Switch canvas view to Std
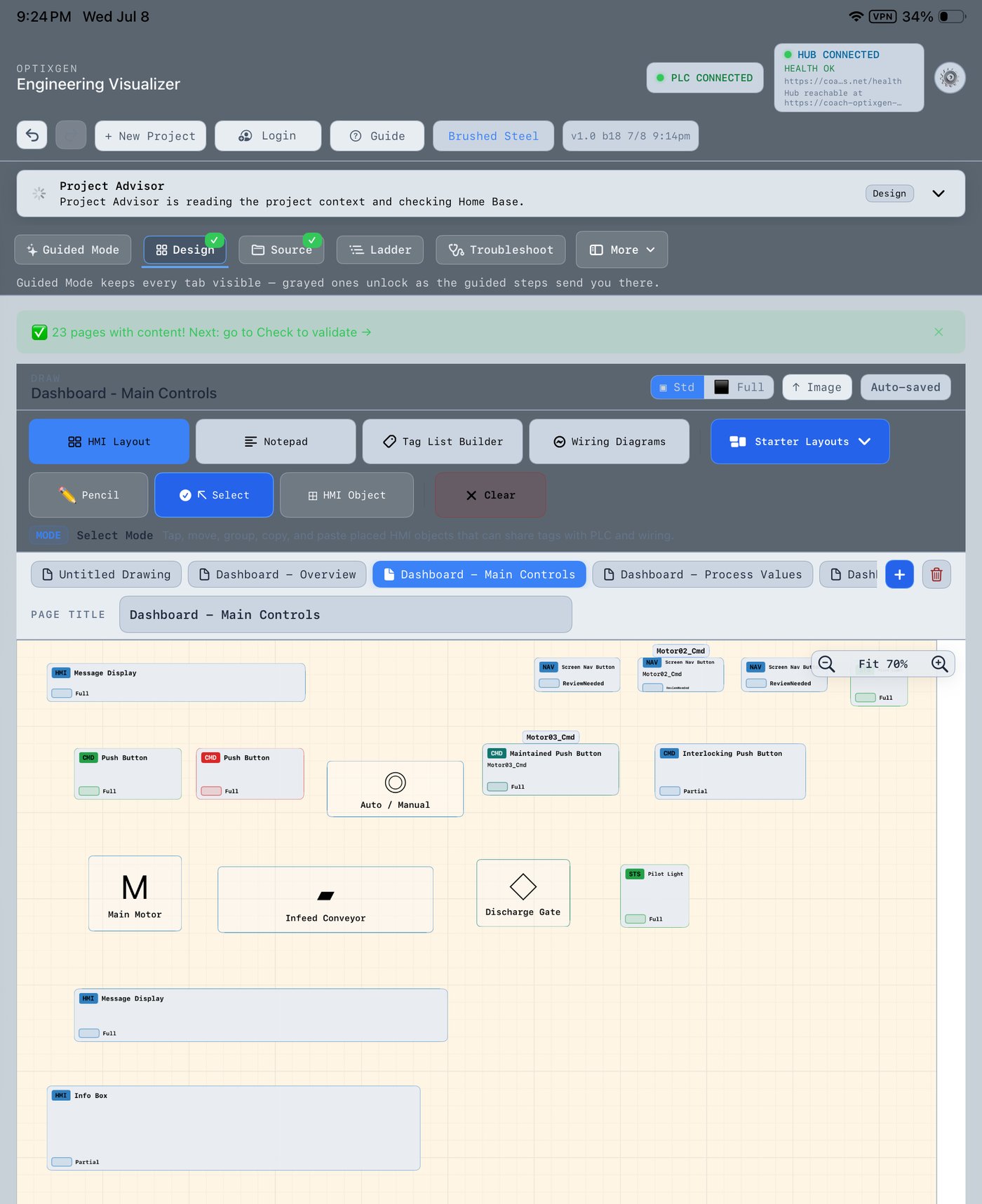This screenshot has height=1204, width=982. point(678,387)
